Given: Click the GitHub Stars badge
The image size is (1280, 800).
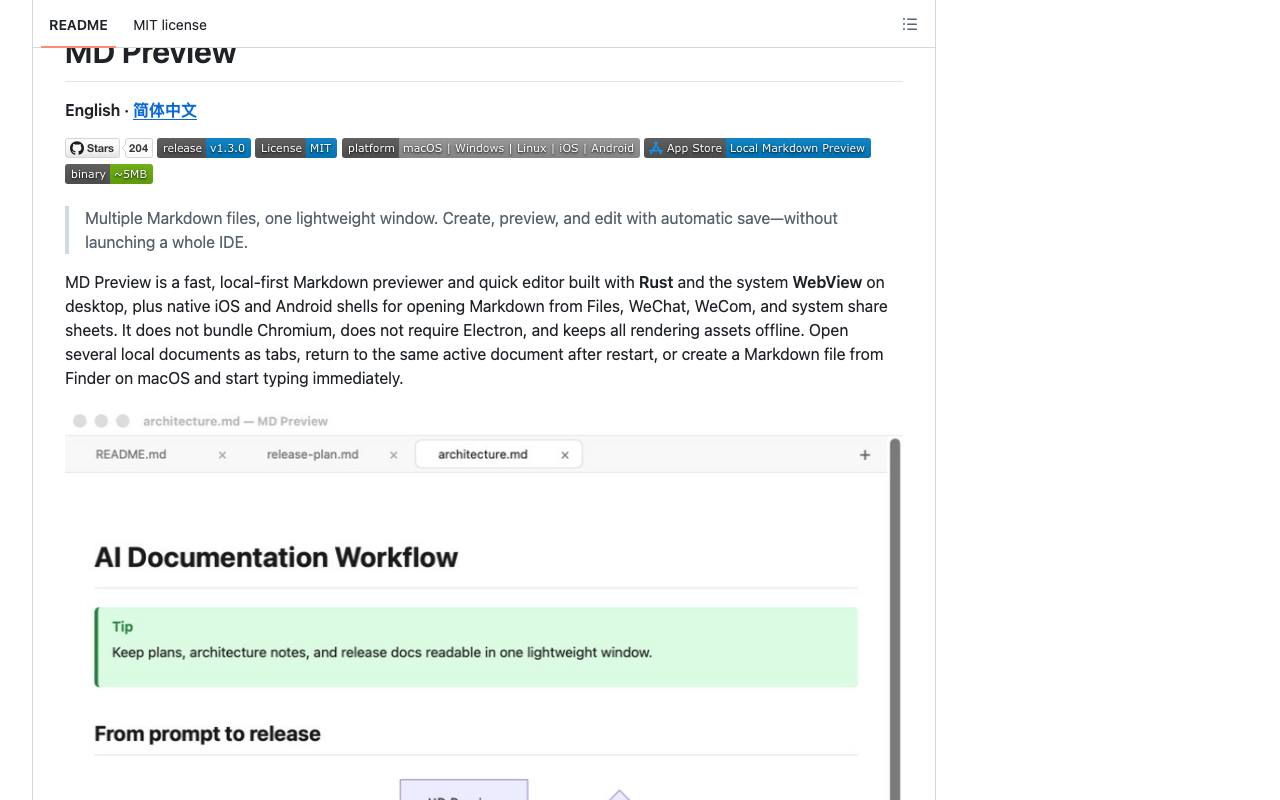Looking at the screenshot, I should [x=92, y=148].
